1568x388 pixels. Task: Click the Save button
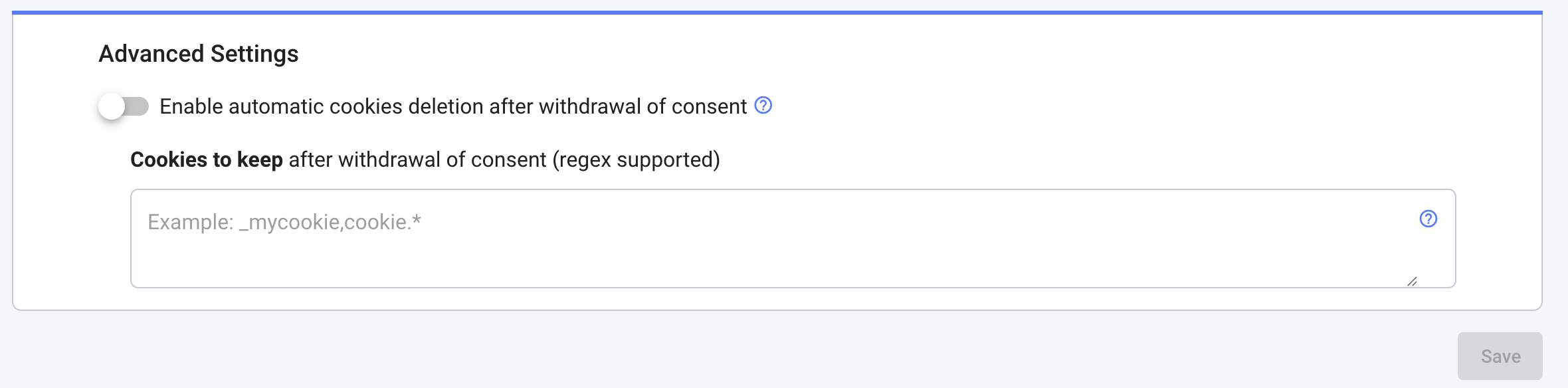1500,356
